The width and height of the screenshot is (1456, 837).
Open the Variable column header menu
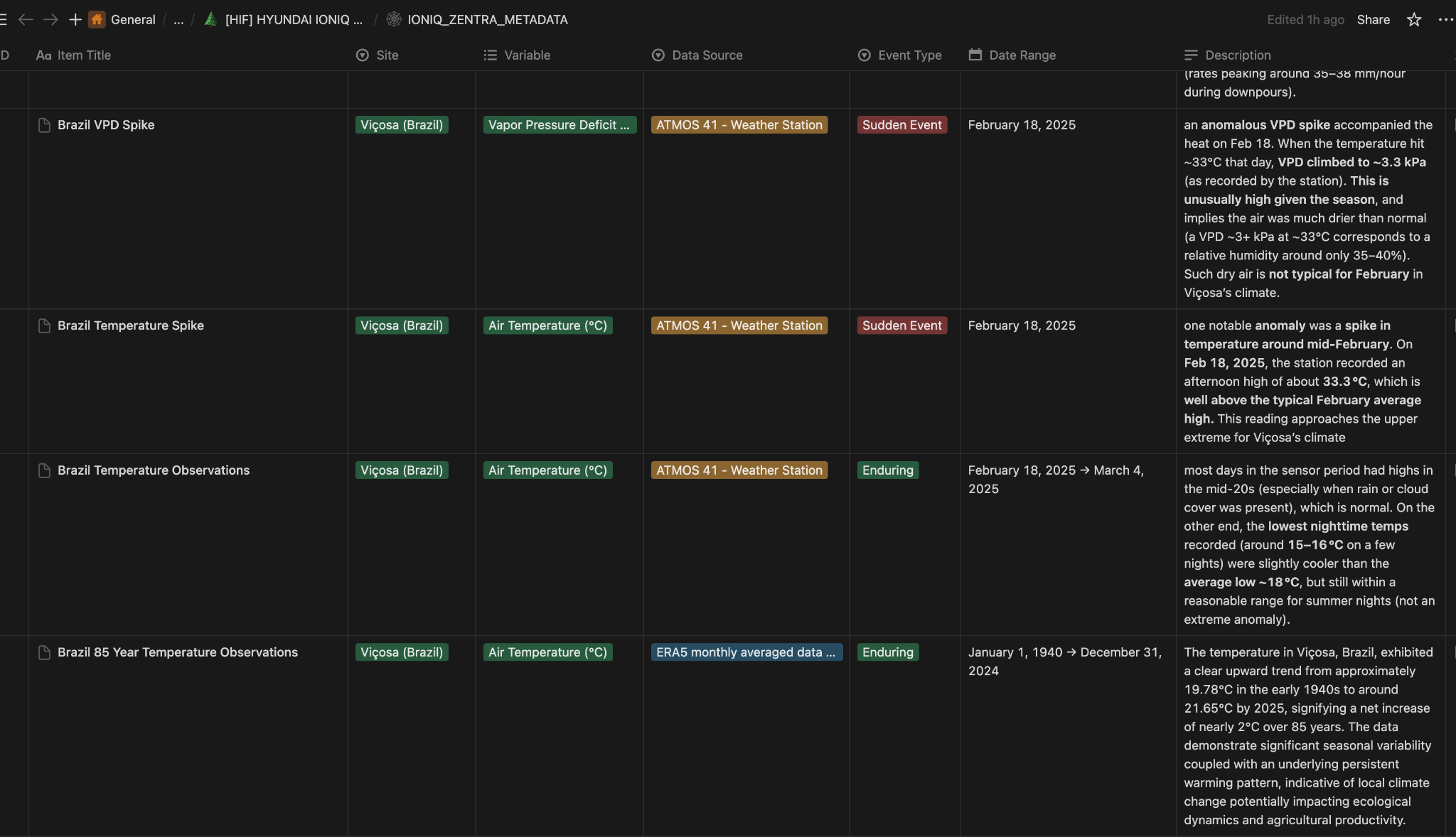point(526,55)
